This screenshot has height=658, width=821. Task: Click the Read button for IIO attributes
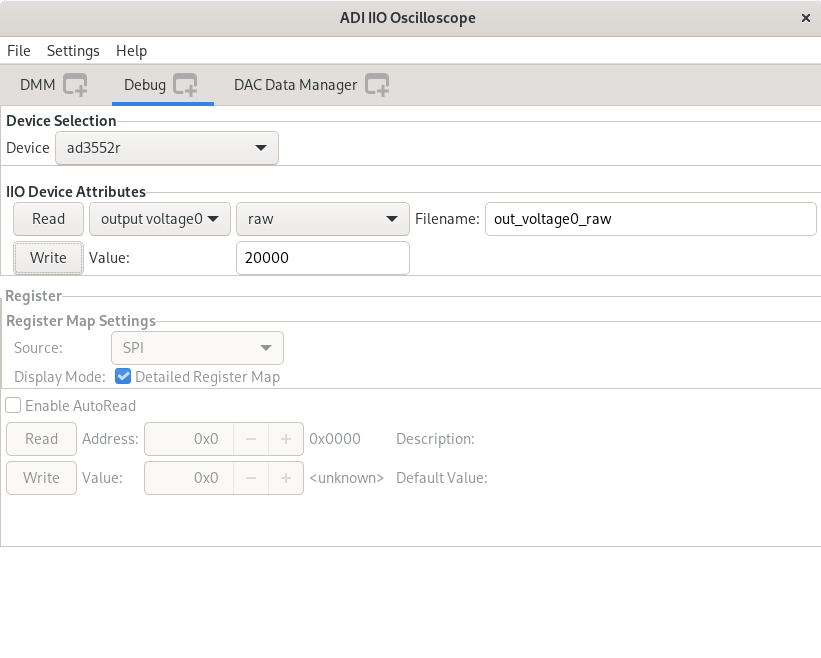coord(48,219)
